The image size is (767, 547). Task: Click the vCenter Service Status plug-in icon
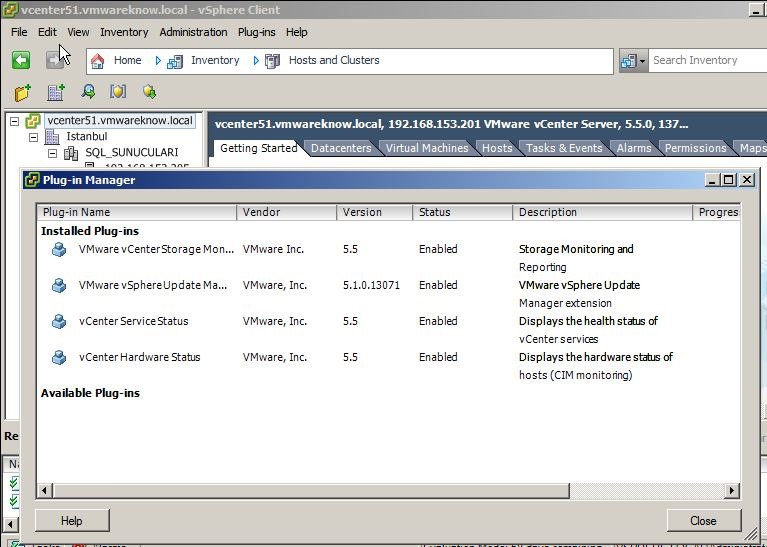click(x=59, y=321)
